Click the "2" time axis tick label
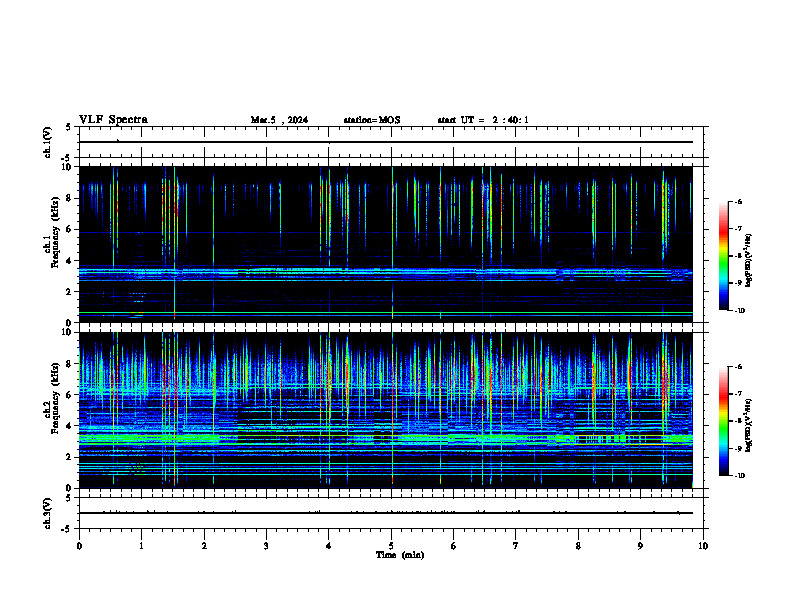The width and height of the screenshot is (792, 612). coord(204,546)
